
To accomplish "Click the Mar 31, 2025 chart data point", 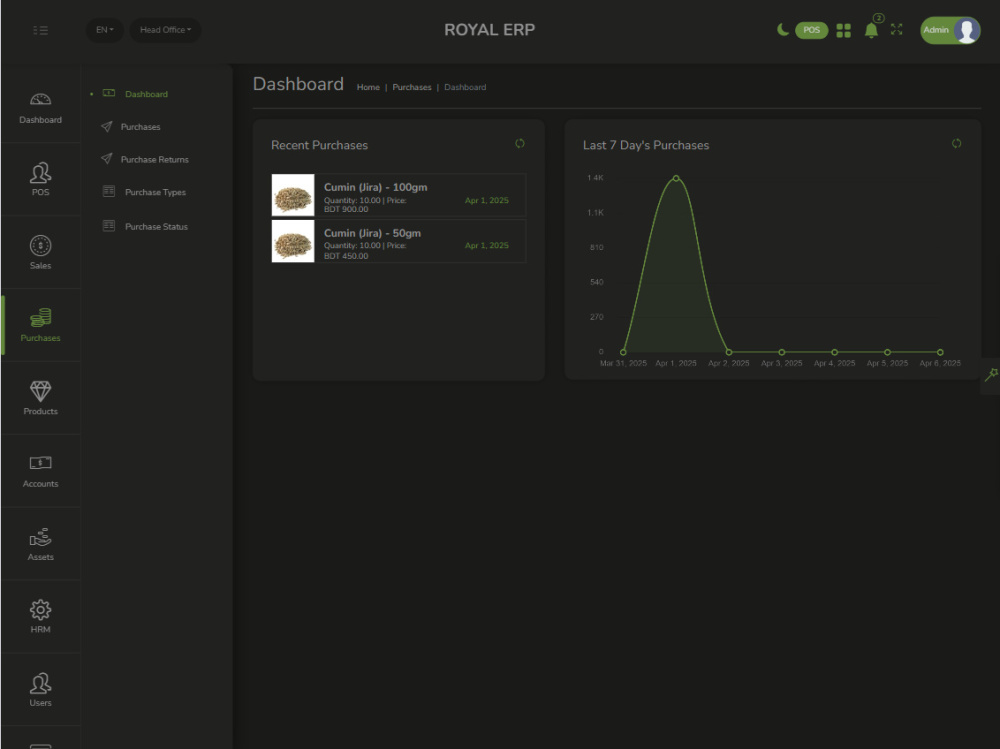I will [x=623, y=352].
